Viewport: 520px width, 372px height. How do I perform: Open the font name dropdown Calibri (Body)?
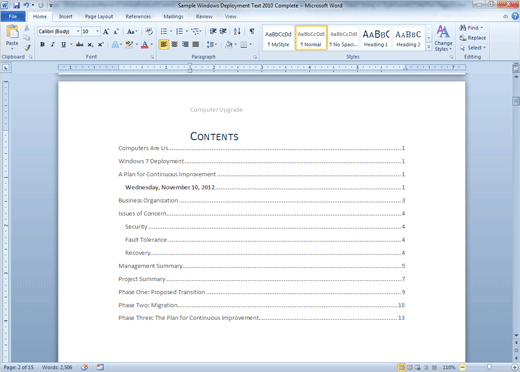(x=78, y=31)
